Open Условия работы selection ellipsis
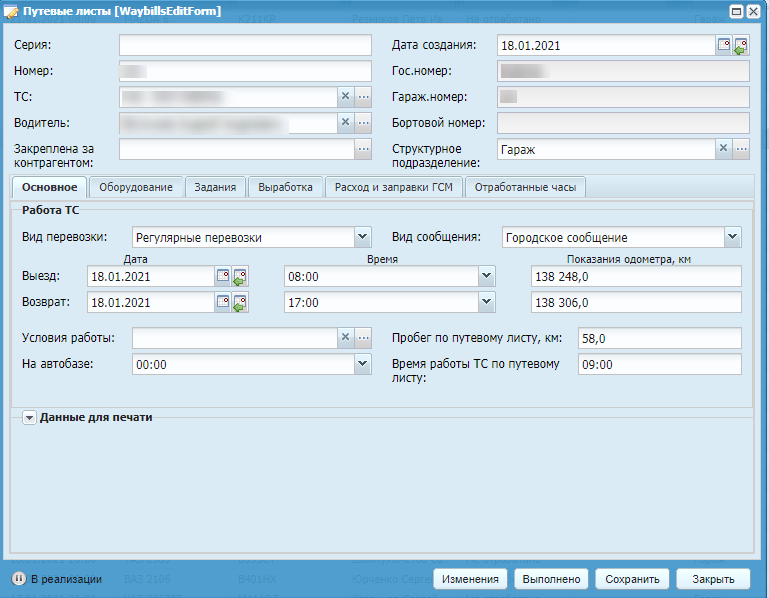 [x=363, y=338]
